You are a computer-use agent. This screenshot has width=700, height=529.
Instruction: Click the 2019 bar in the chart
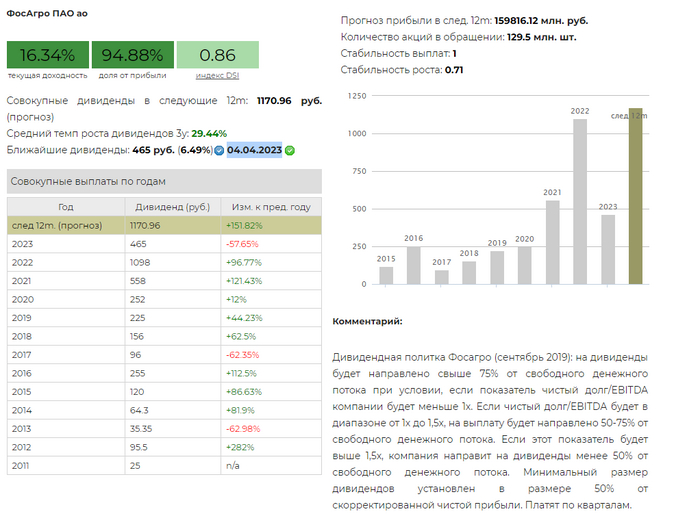(497, 267)
